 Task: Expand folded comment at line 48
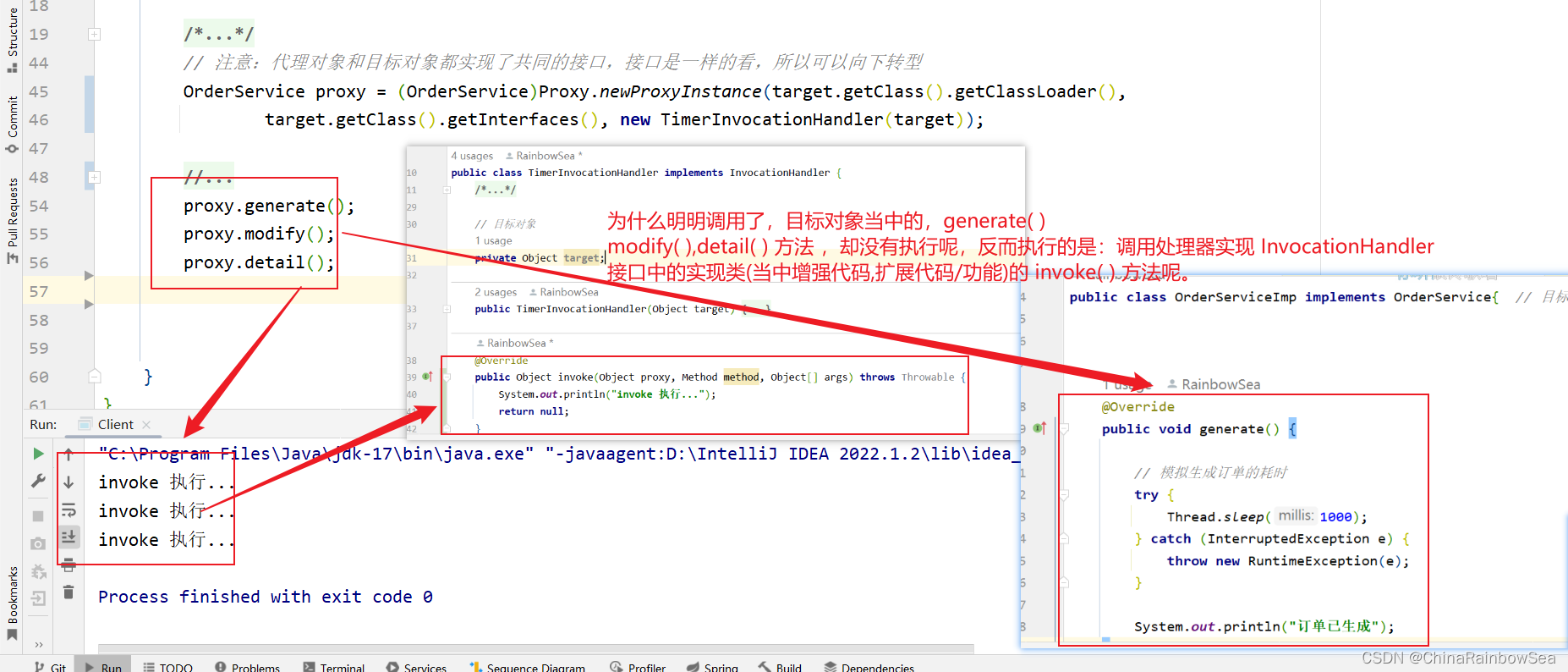pyautogui.click(x=95, y=178)
